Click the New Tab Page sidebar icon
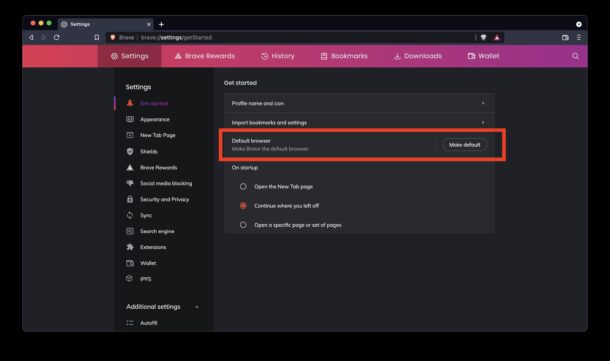Image resolution: width=610 pixels, height=361 pixels. pos(130,135)
